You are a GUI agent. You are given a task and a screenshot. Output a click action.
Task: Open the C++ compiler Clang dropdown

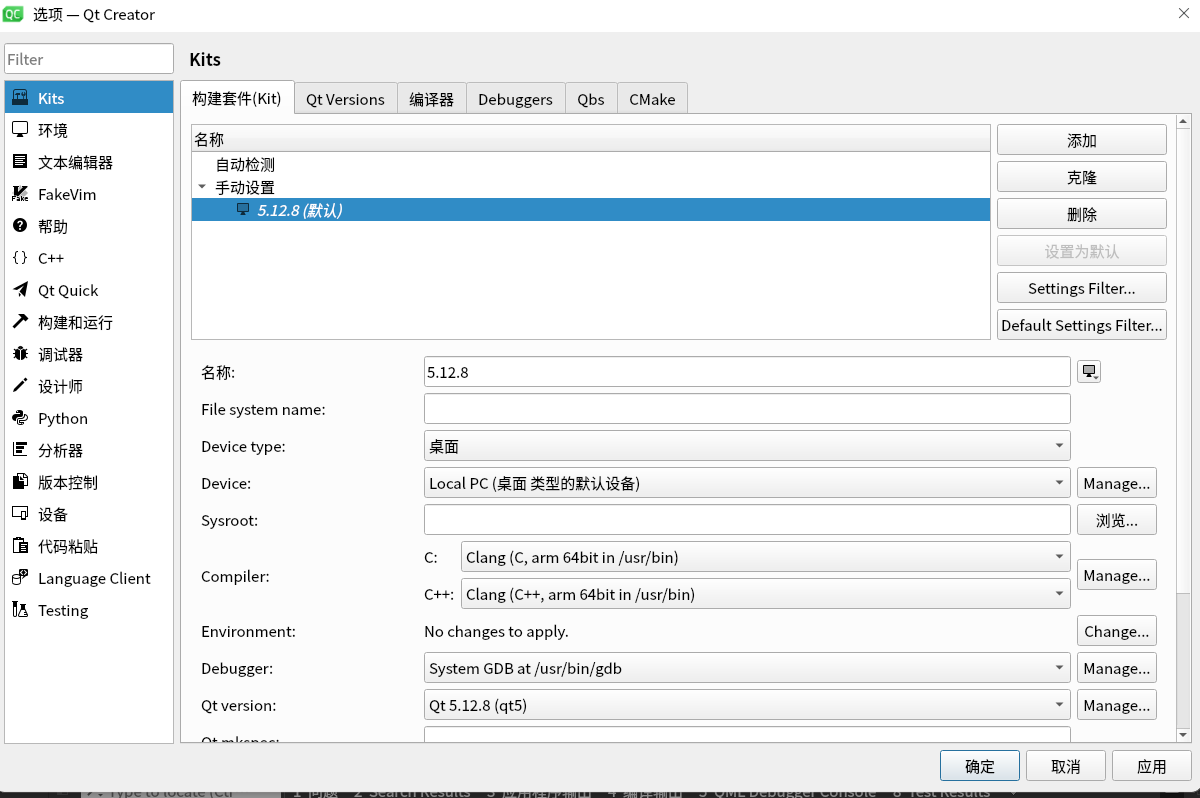click(x=765, y=594)
